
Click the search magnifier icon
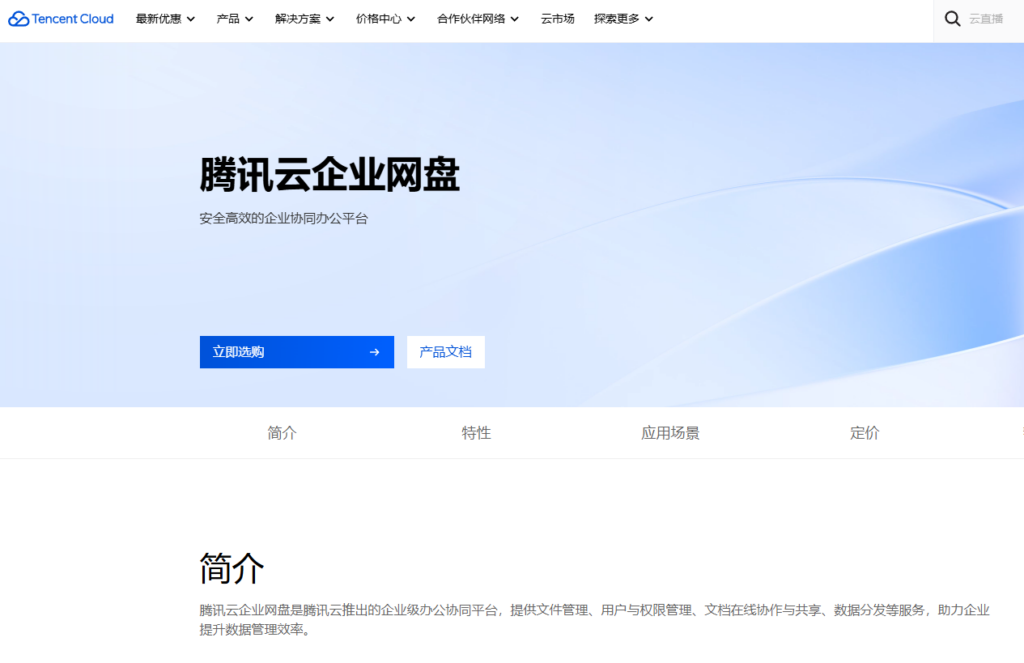952,18
